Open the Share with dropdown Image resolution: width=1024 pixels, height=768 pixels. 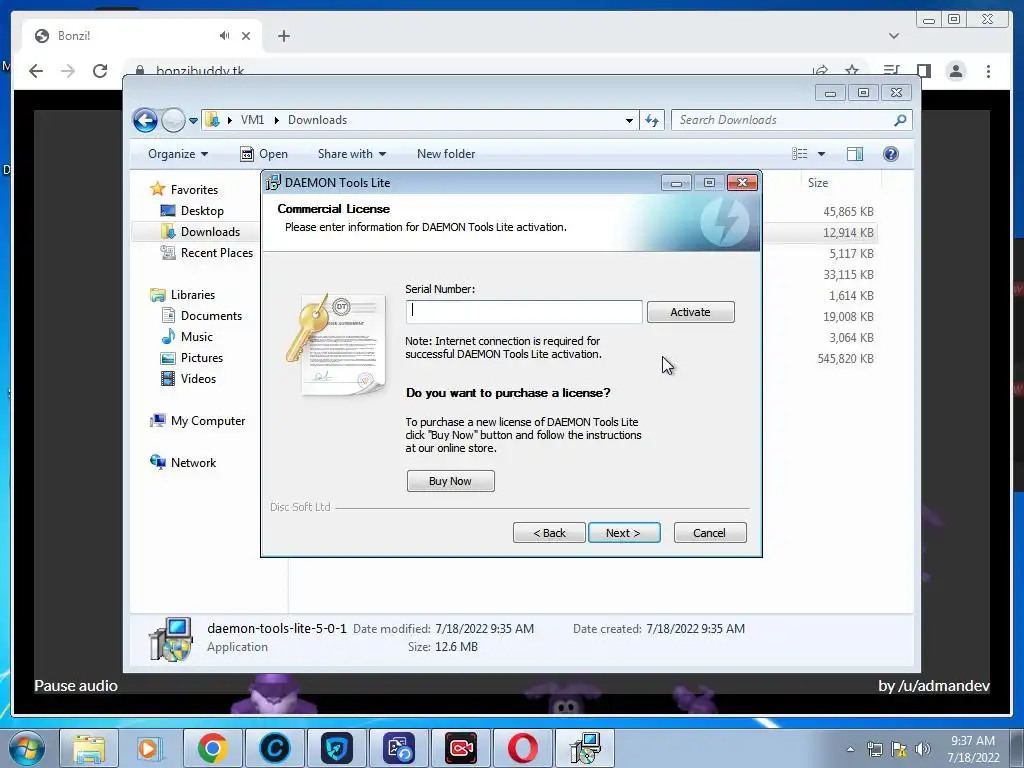coord(351,154)
